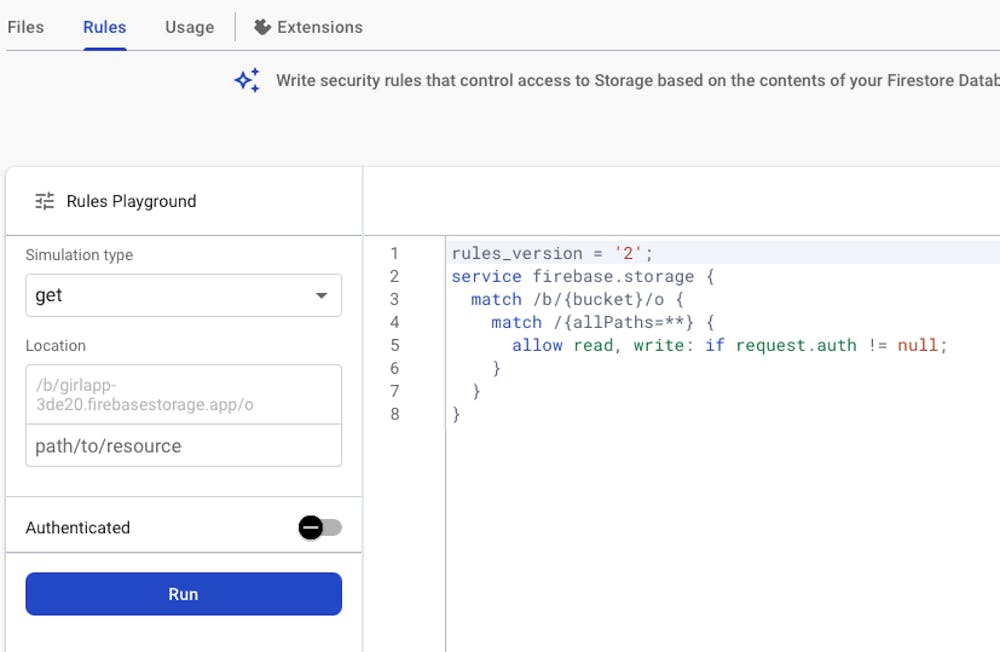Switch to the Usage tab
The height and width of the screenshot is (652, 1000).
[x=189, y=27]
